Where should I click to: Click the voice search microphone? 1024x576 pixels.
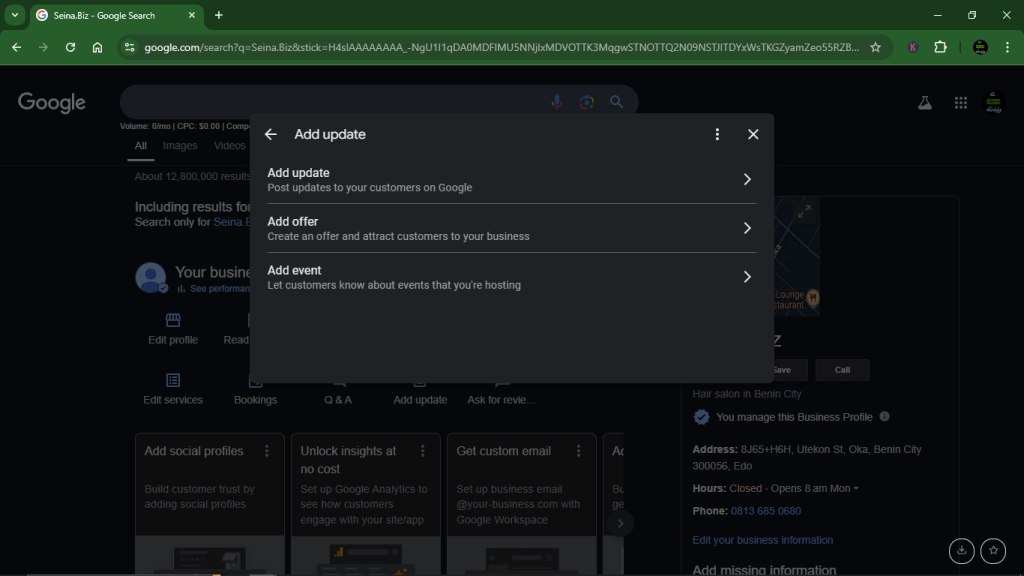coord(556,101)
